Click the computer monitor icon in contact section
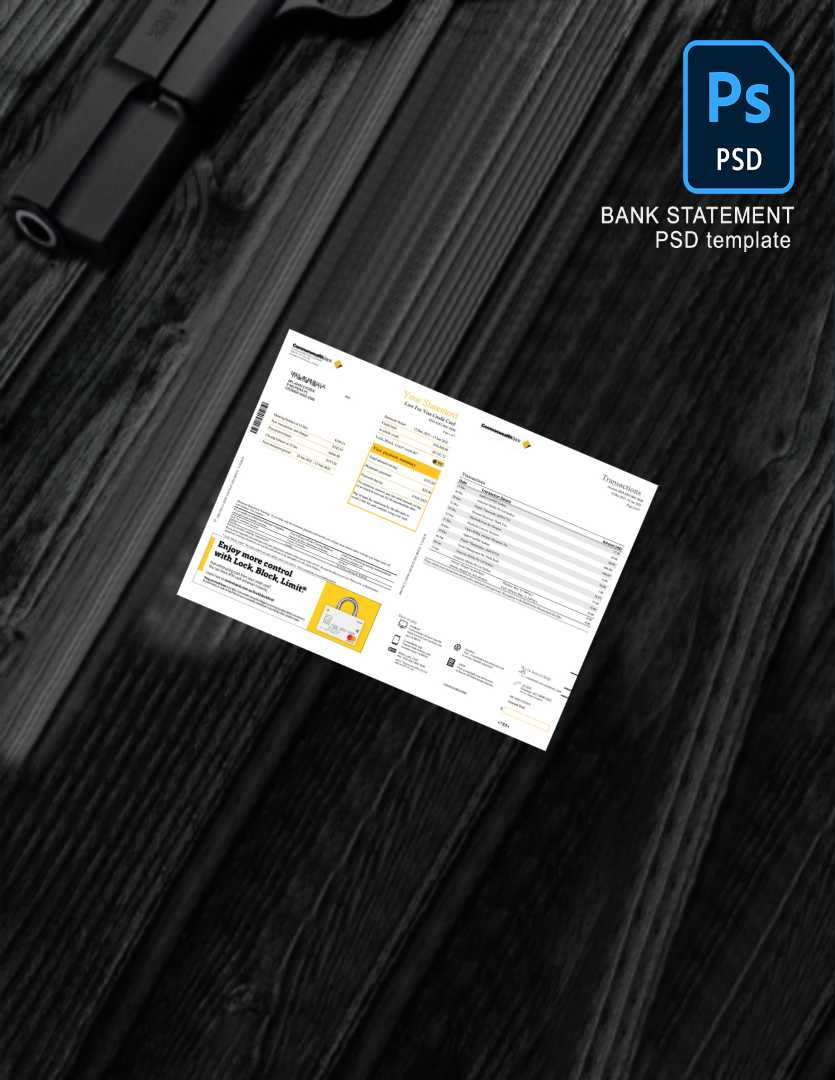Image resolution: width=835 pixels, height=1080 pixels. (x=403, y=622)
